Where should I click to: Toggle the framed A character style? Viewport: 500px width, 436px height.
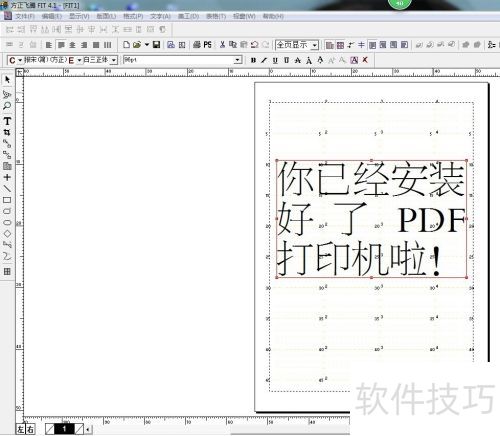tap(354, 60)
